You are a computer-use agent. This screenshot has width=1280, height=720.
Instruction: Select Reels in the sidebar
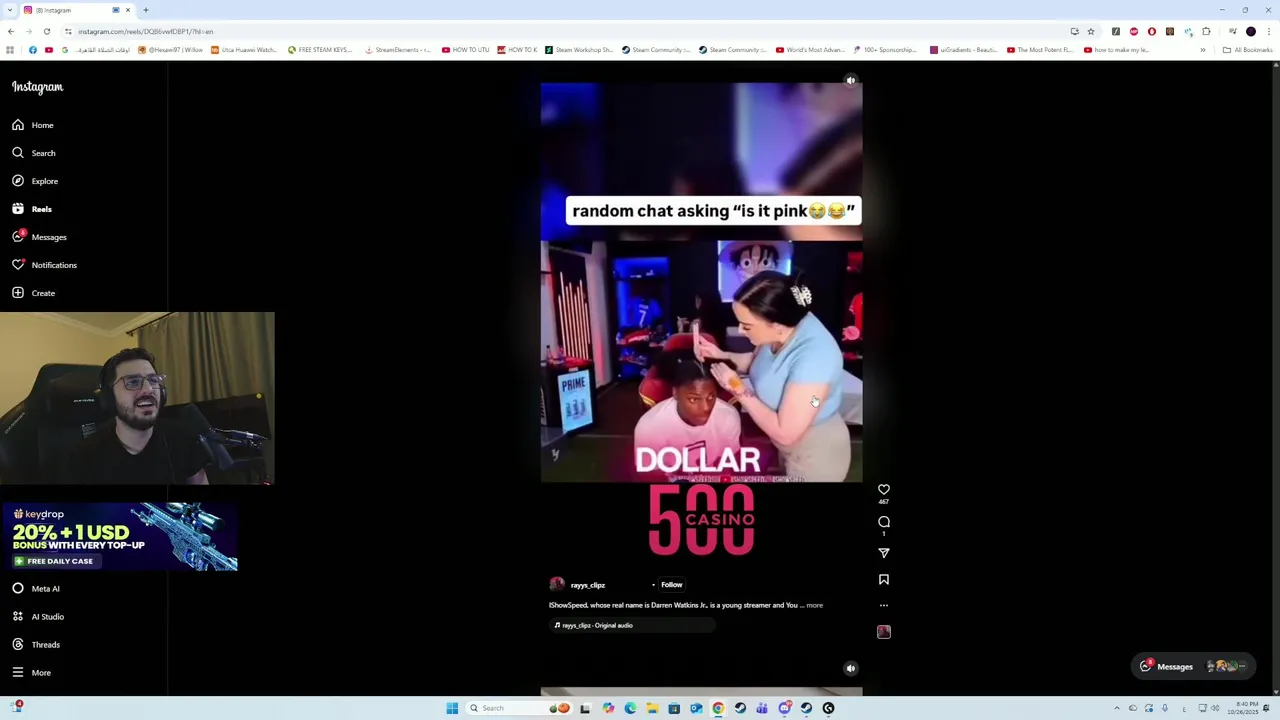32,209
